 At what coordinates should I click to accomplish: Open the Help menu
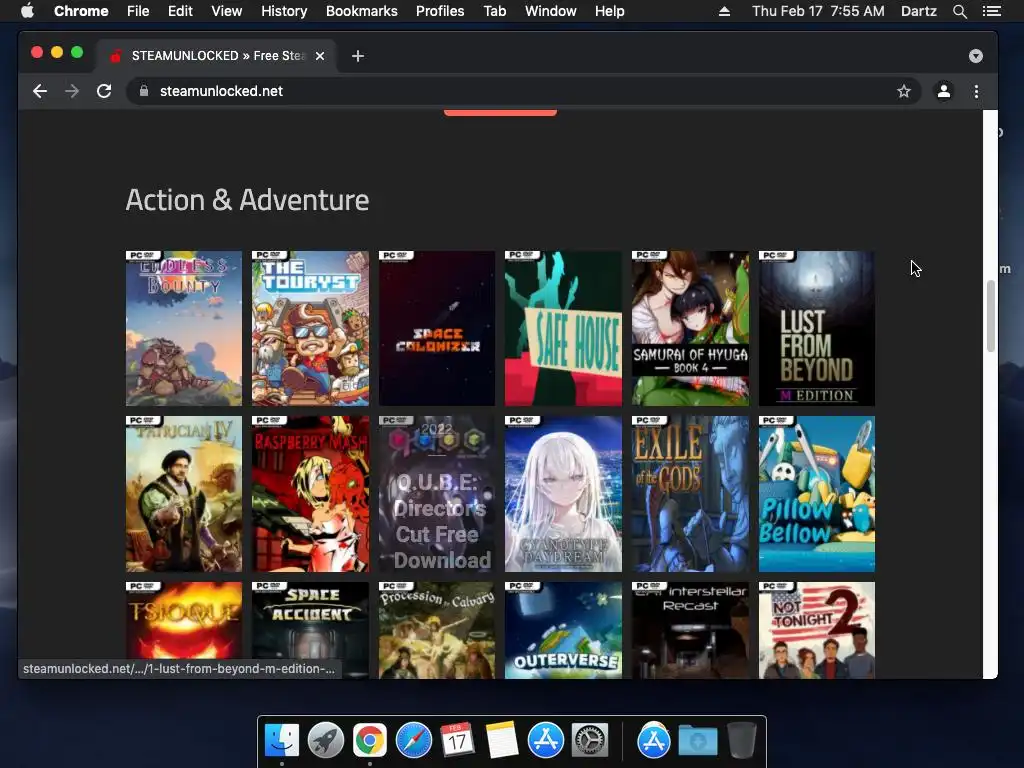coord(609,11)
